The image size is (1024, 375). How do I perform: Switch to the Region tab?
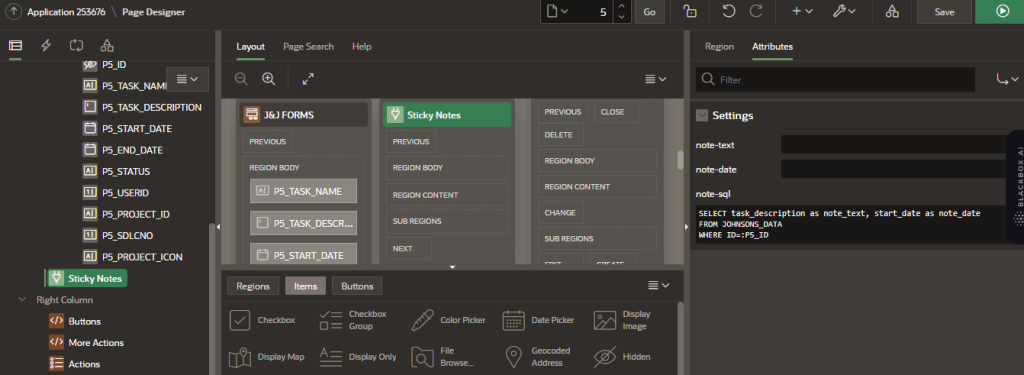[x=720, y=46]
